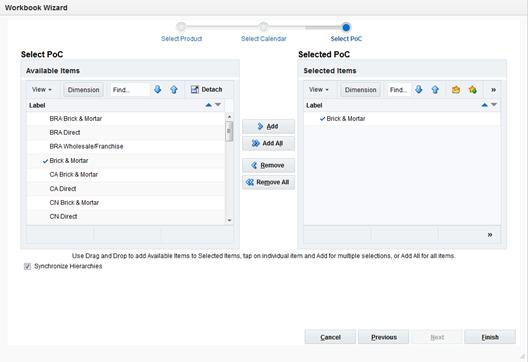Screen dimensions: 528x362
Task: Sort Available Items Label ascending
Action: tap(208, 105)
